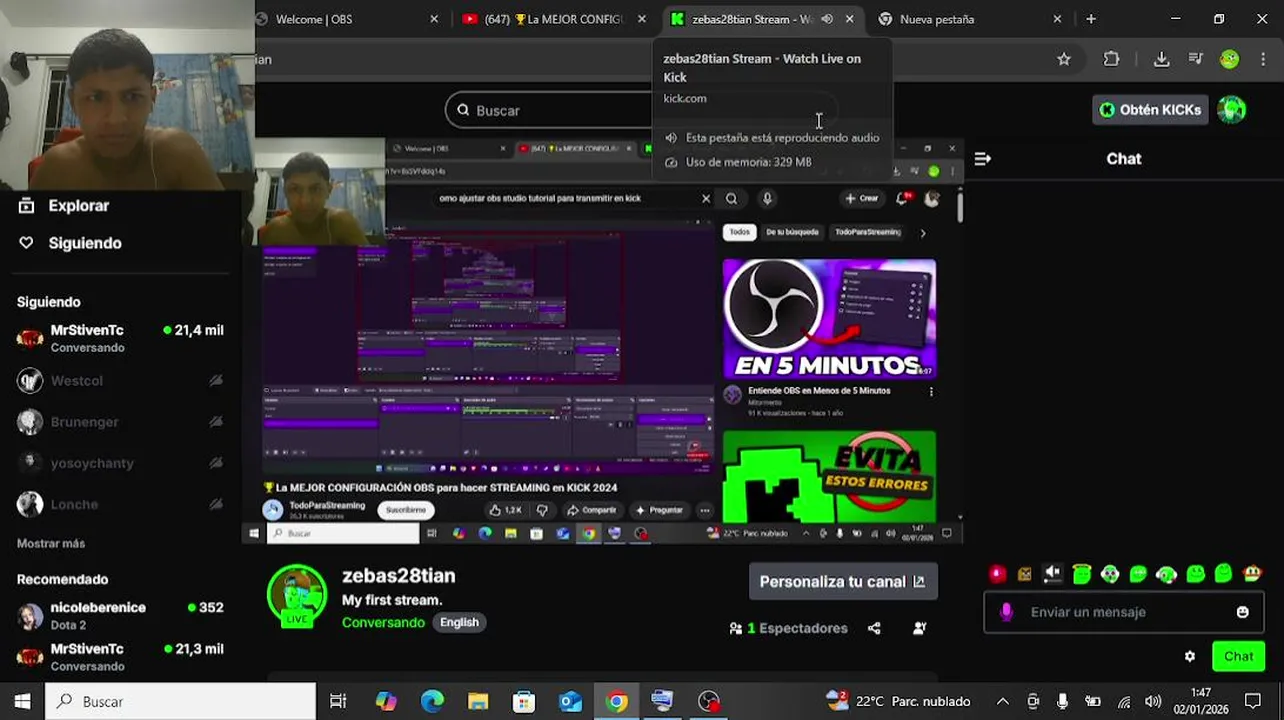
Task: Open Microsoft Edge from taskbar
Action: [x=432, y=701]
